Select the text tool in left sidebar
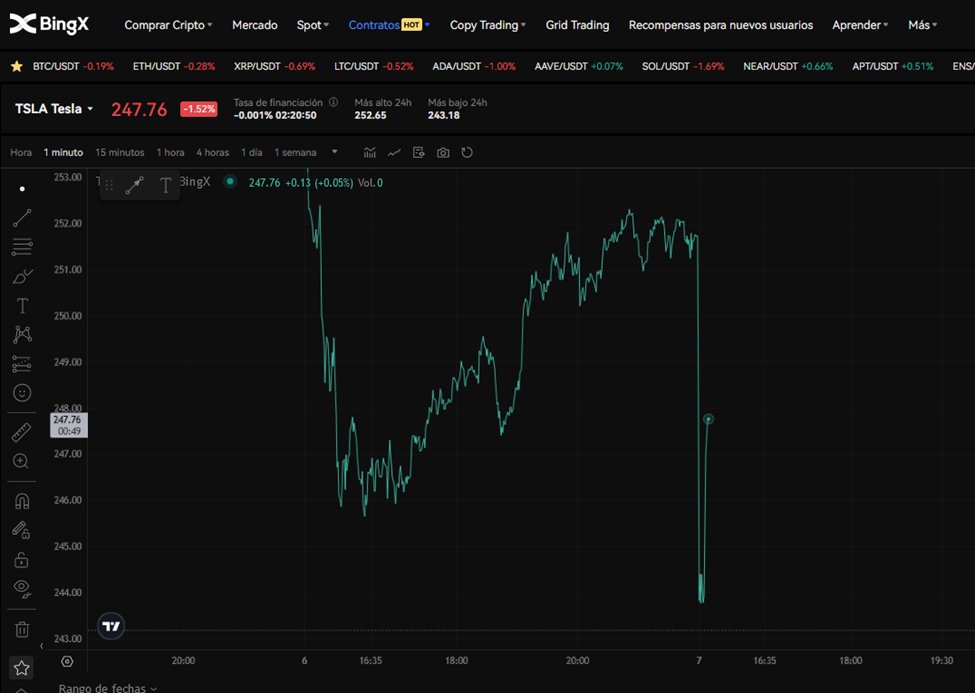The width and height of the screenshot is (975, 693). pos(22,305)
